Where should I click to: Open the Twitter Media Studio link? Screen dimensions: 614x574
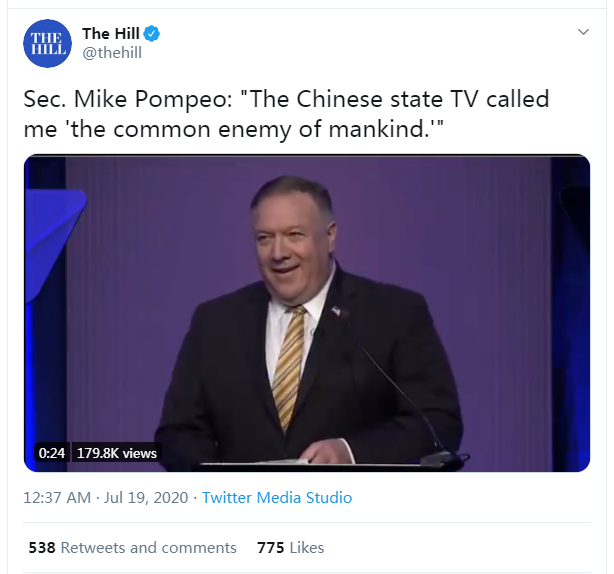pyautogui.click(x=277, y=497)
